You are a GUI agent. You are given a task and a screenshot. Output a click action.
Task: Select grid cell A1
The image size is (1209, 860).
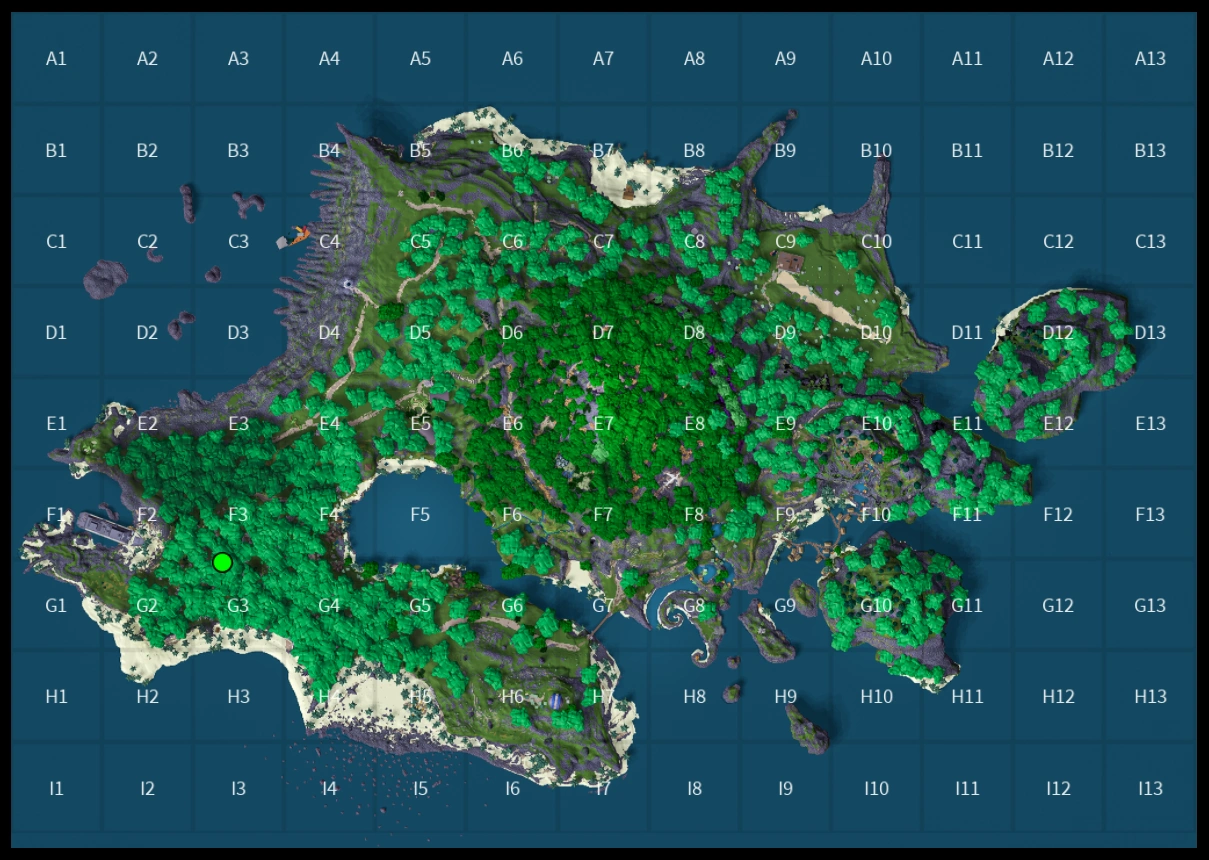tap(56, 59)
